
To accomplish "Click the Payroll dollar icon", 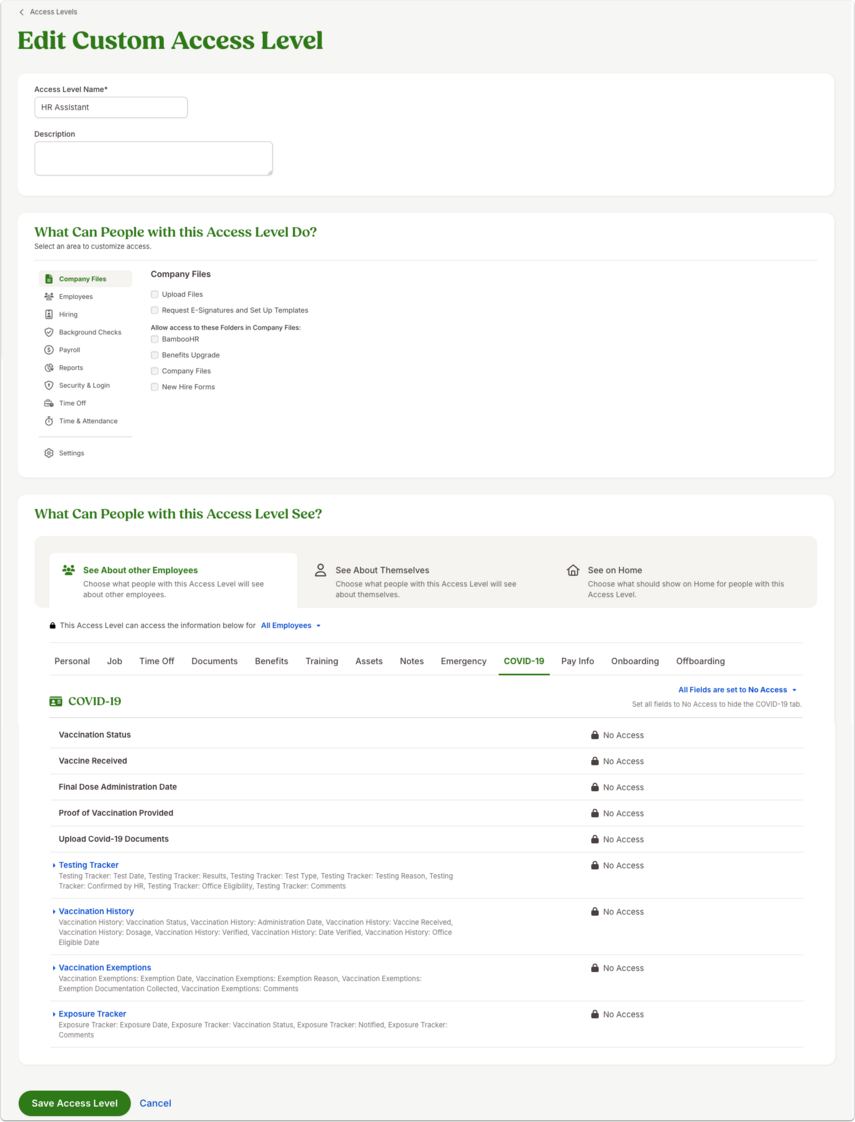I will (49, 350).
